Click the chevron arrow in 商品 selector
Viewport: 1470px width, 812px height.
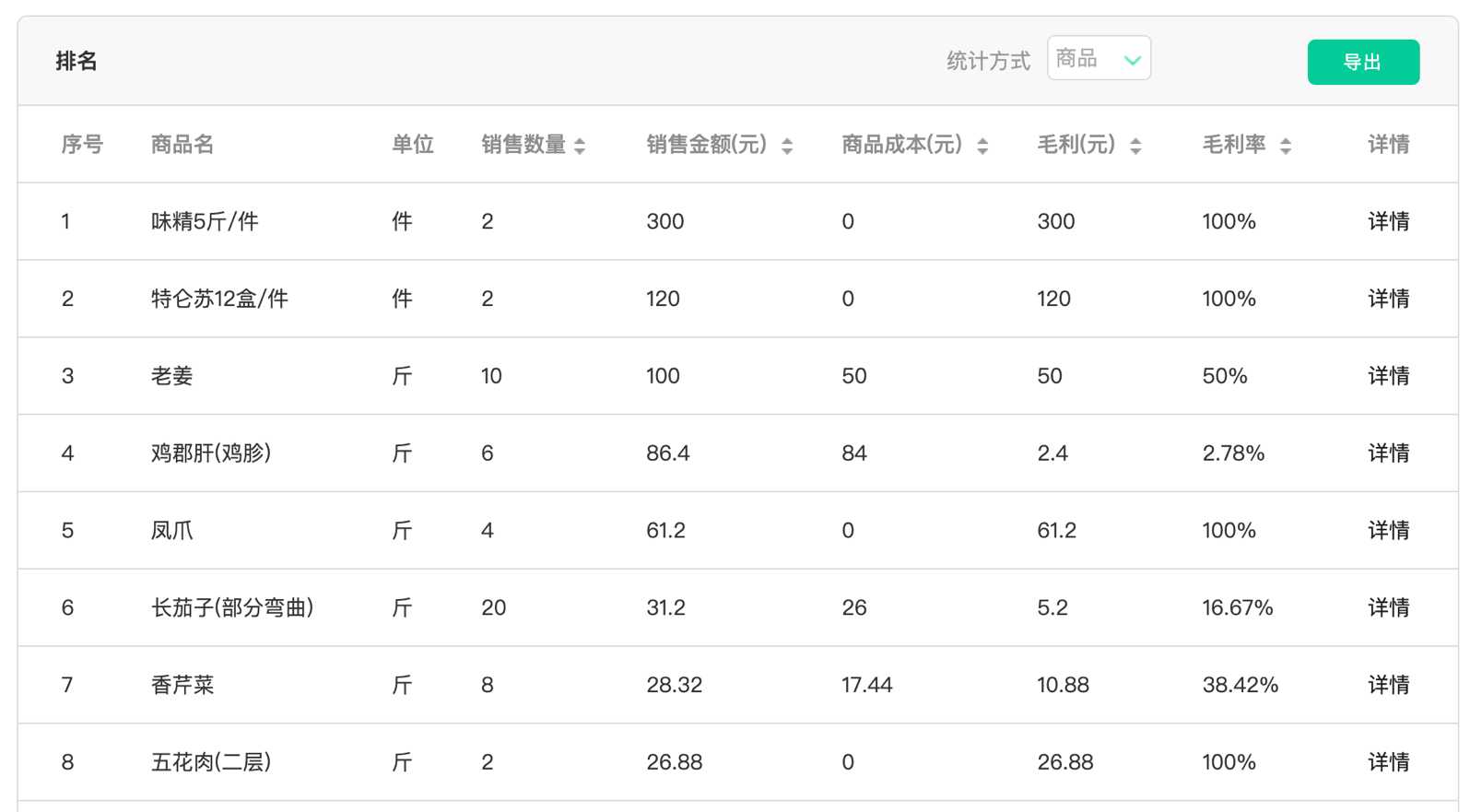pos(1133,61)
